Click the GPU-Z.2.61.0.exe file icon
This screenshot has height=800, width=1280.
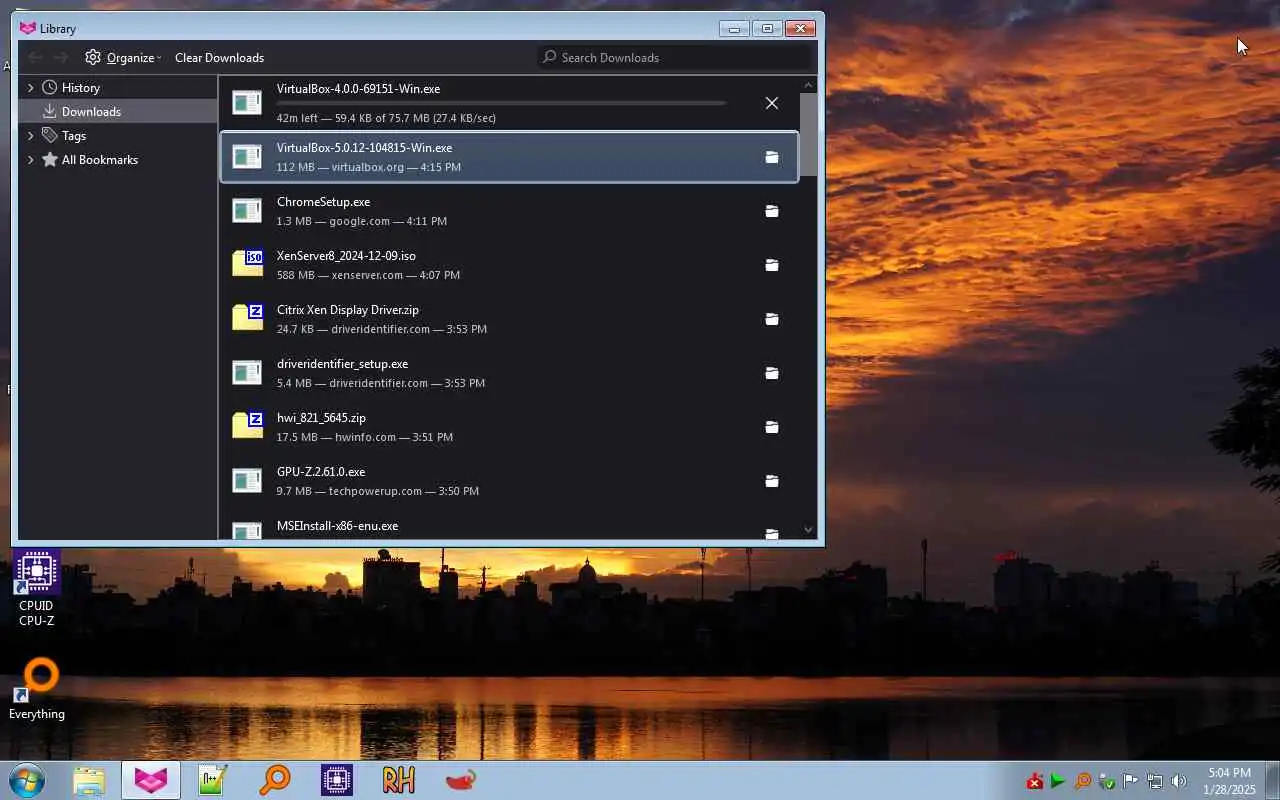pos(247,480)
